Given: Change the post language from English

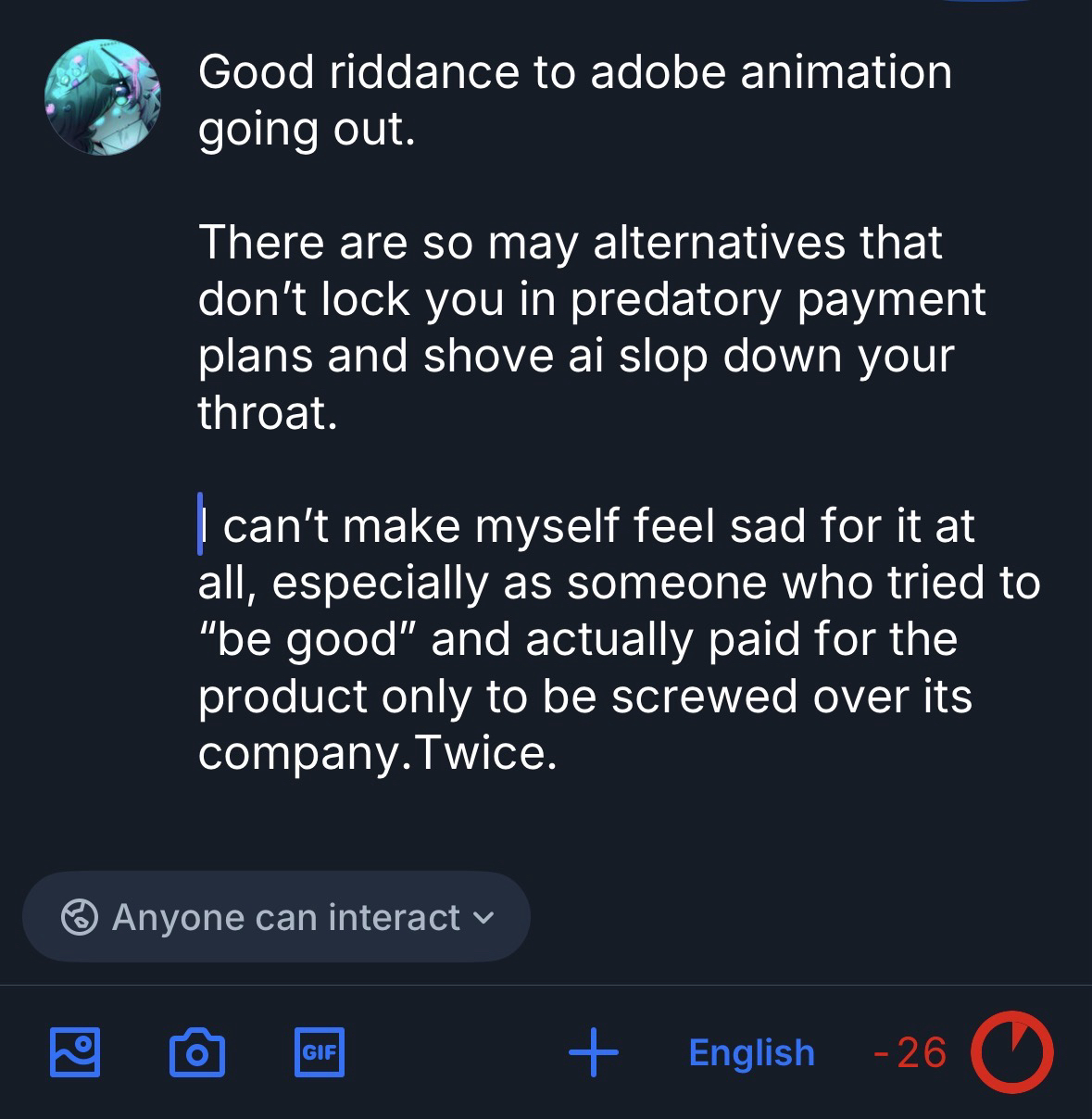Looking at the screenshot, I should click(x=751, y=1052).
